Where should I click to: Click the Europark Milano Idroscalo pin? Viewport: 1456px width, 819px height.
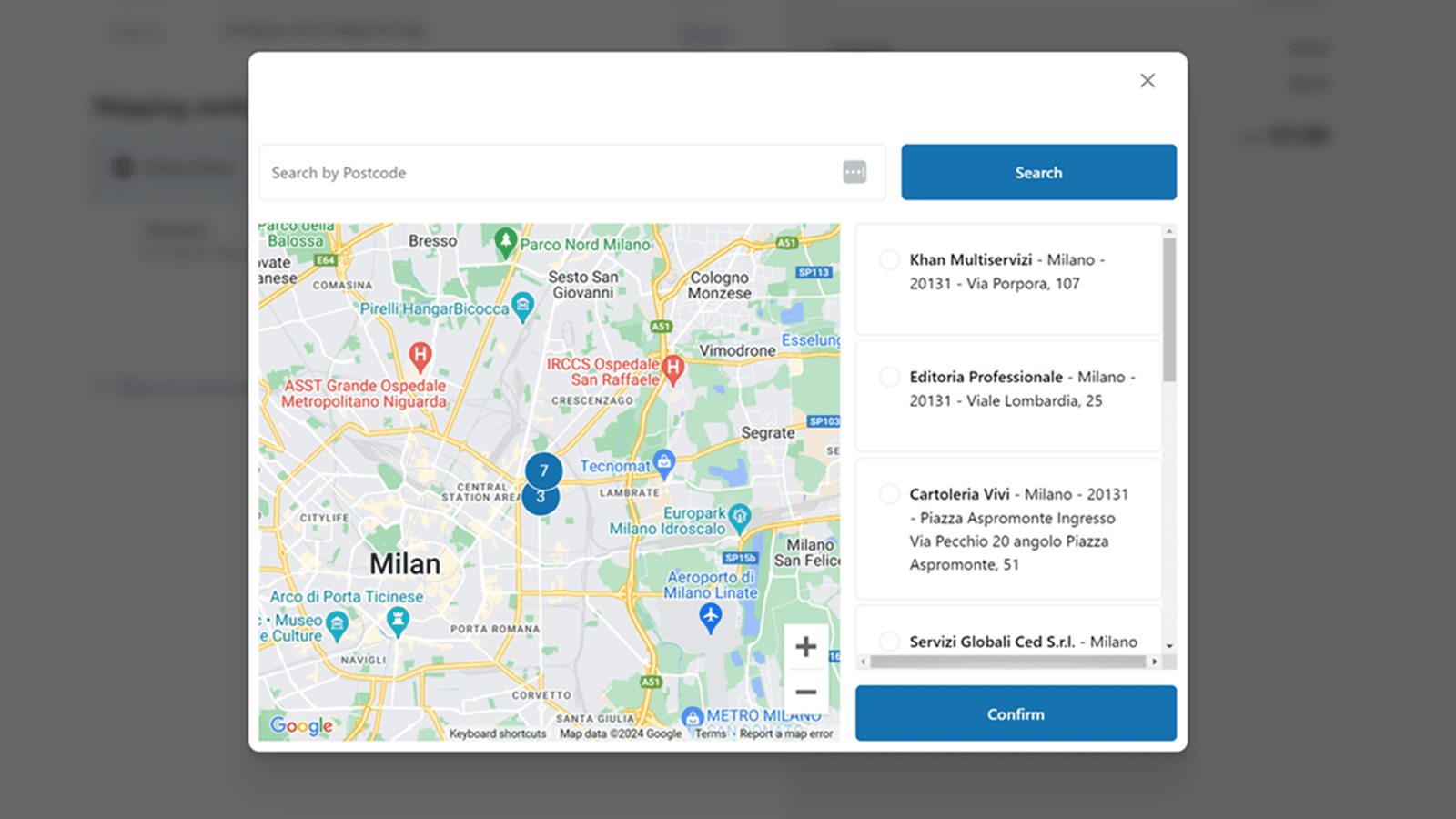click(x=740, y=516)
